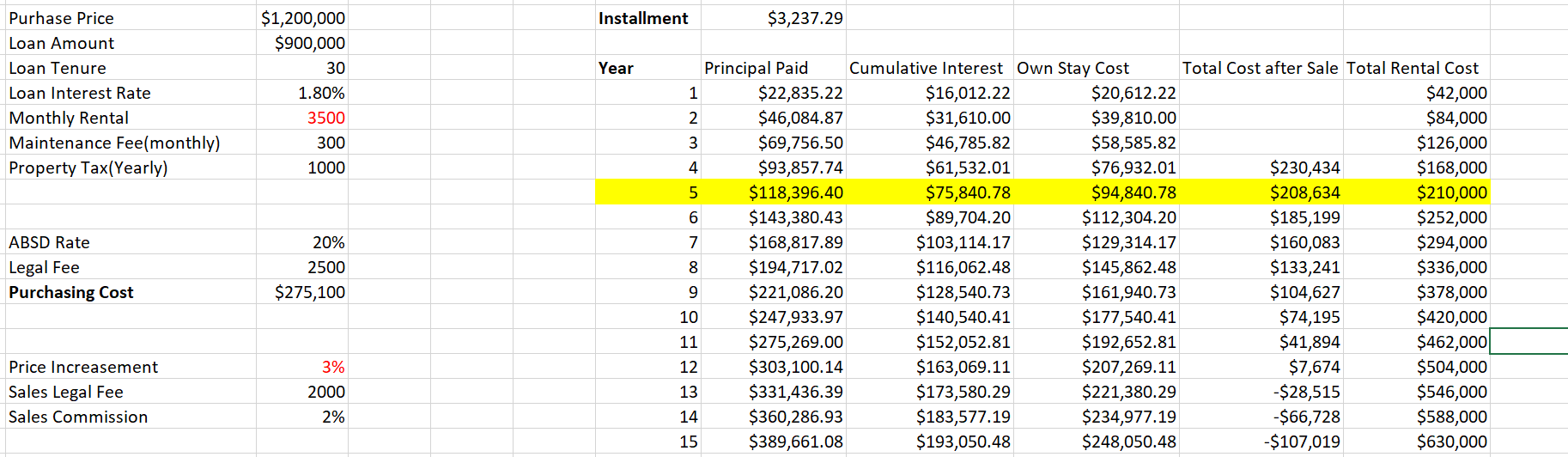Click the negative value -$28,515
Viewport: 1568px width, 457px height.
click(x=1302, y=392)
